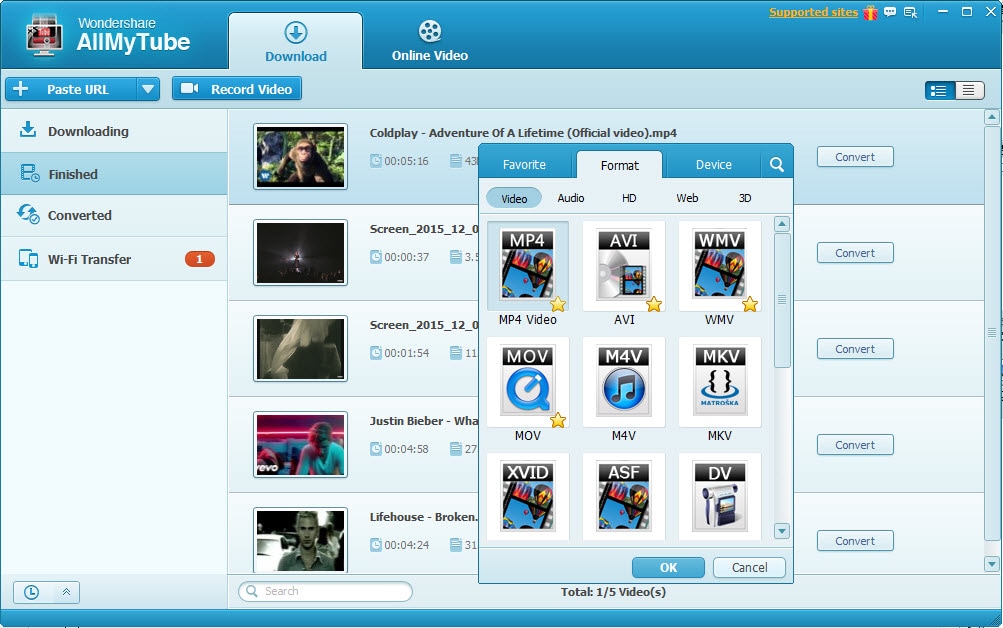The height and width of the screenshot is (628, 1003).
Task: Click Convert for the Justin Bieber video
Action: 855,444
